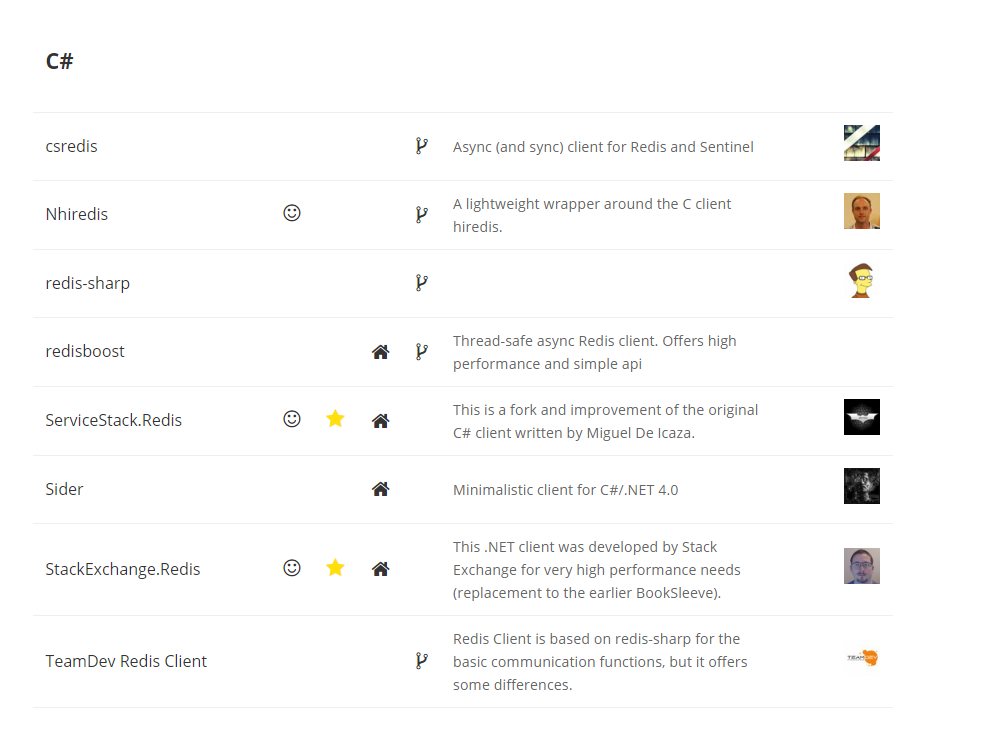Screen dimensions: 994x751
Task: Click the yellow star beside StackExchange.Redis
Action: [335, 568]
